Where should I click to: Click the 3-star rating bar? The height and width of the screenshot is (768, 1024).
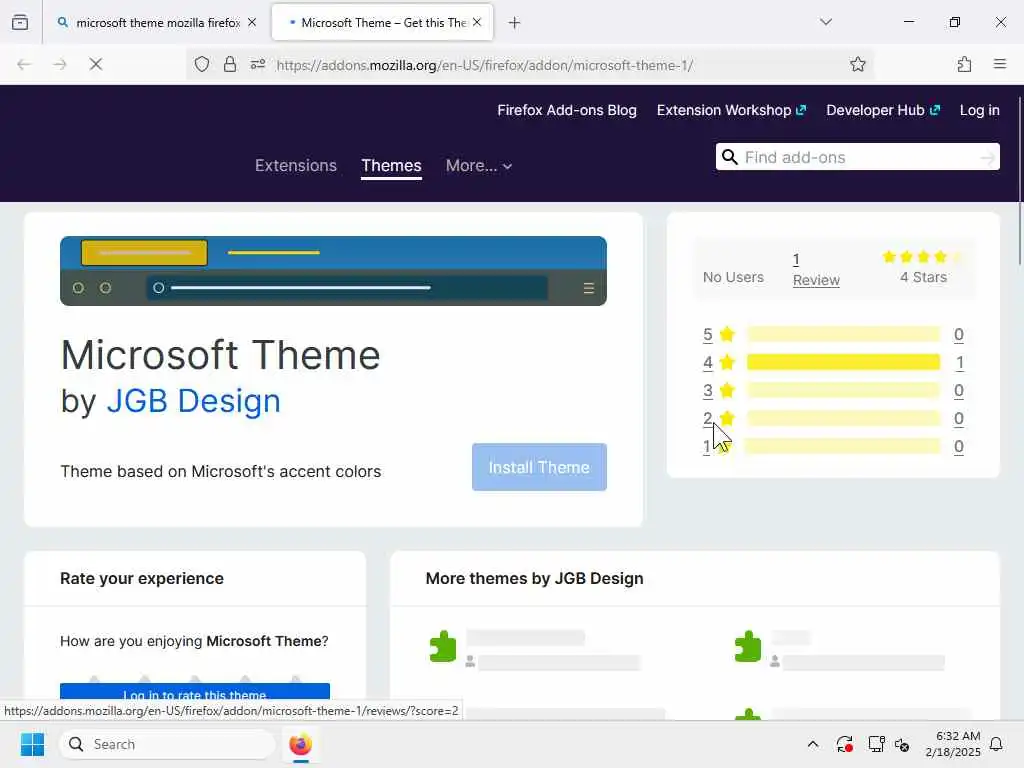point(843,391)
